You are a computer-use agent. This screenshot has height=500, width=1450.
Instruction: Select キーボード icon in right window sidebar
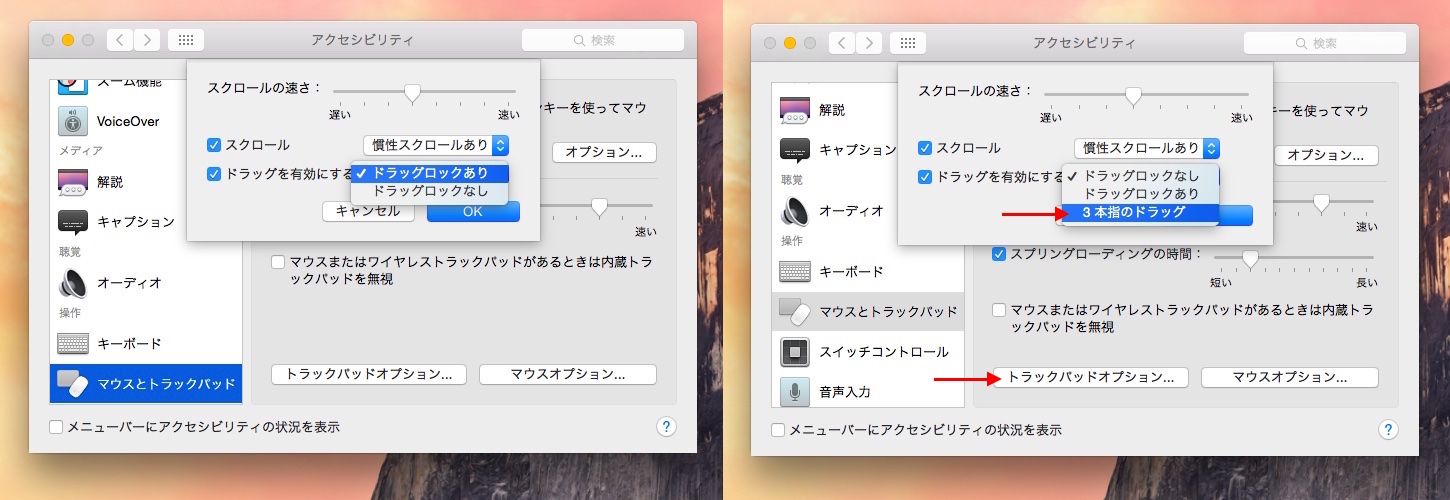point(796,271)
